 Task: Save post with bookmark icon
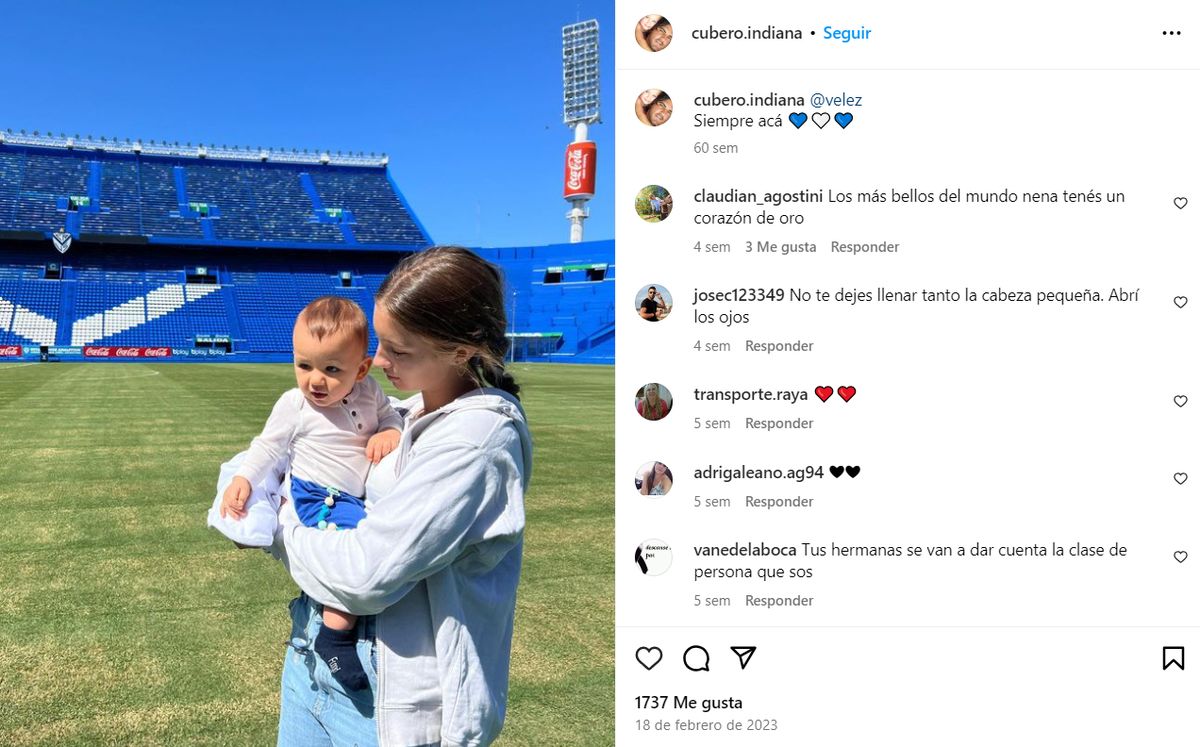coord(1173,658)
